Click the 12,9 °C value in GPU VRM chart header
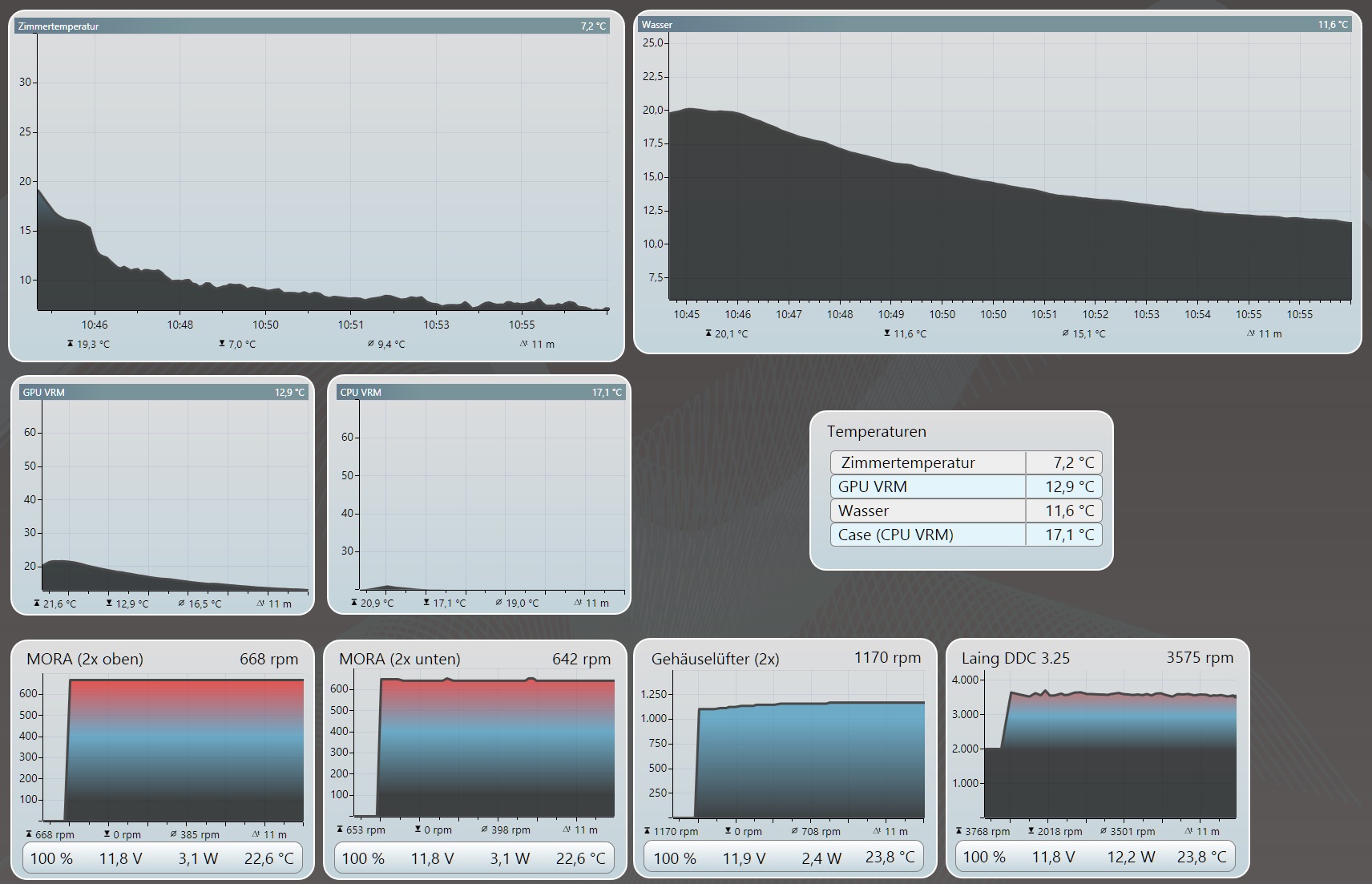Screen dimensions: 1372x884 (289, 393)
